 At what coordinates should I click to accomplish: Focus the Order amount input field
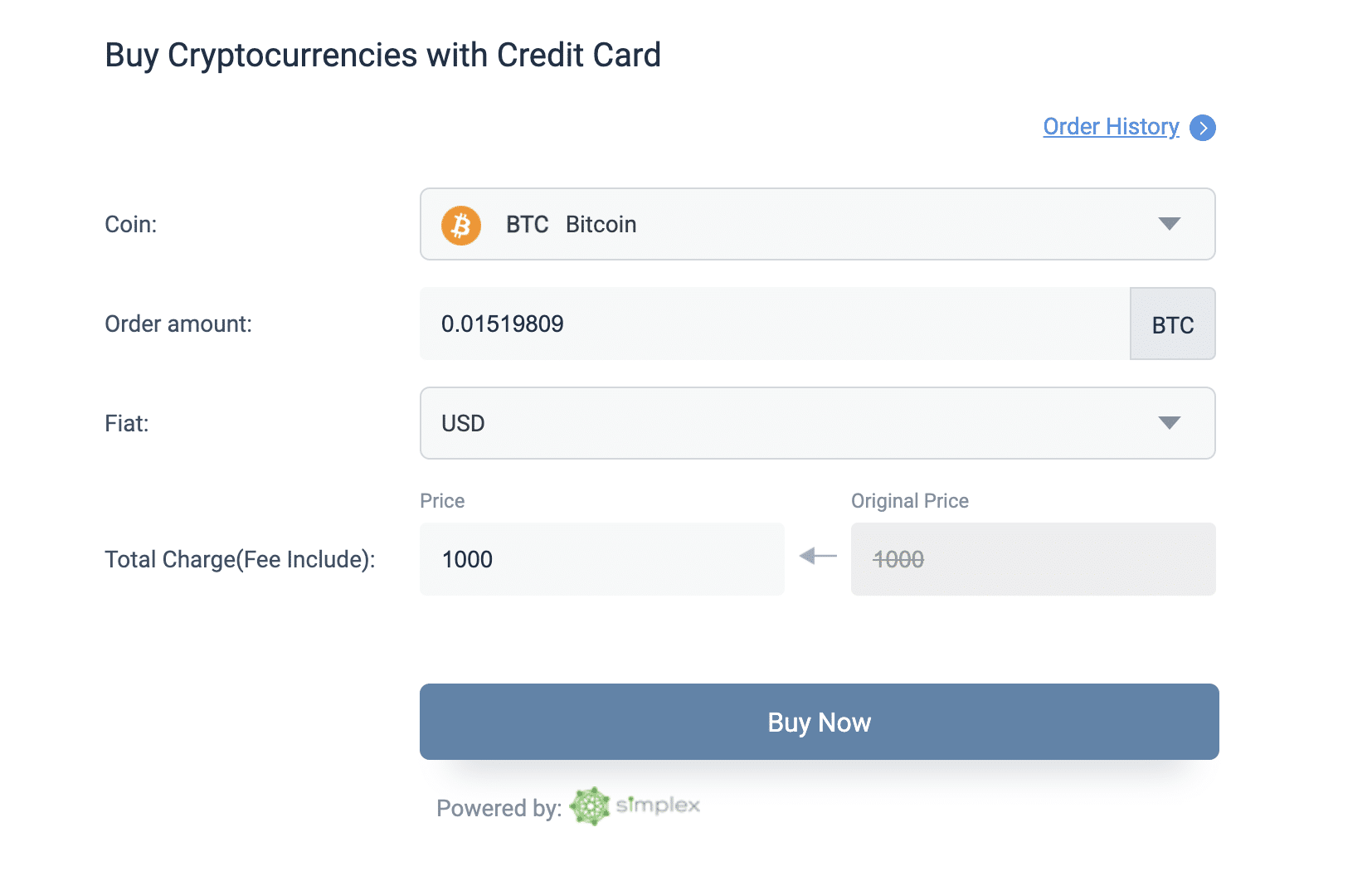[775, 324]
